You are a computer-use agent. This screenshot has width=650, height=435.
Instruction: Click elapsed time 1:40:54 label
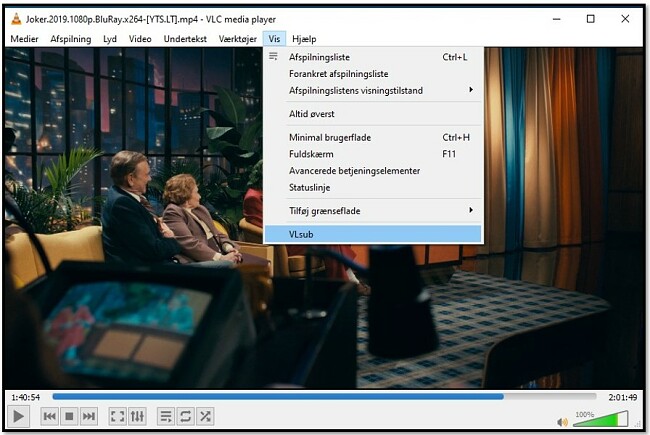pyautogui.click(x=26, y=397)
